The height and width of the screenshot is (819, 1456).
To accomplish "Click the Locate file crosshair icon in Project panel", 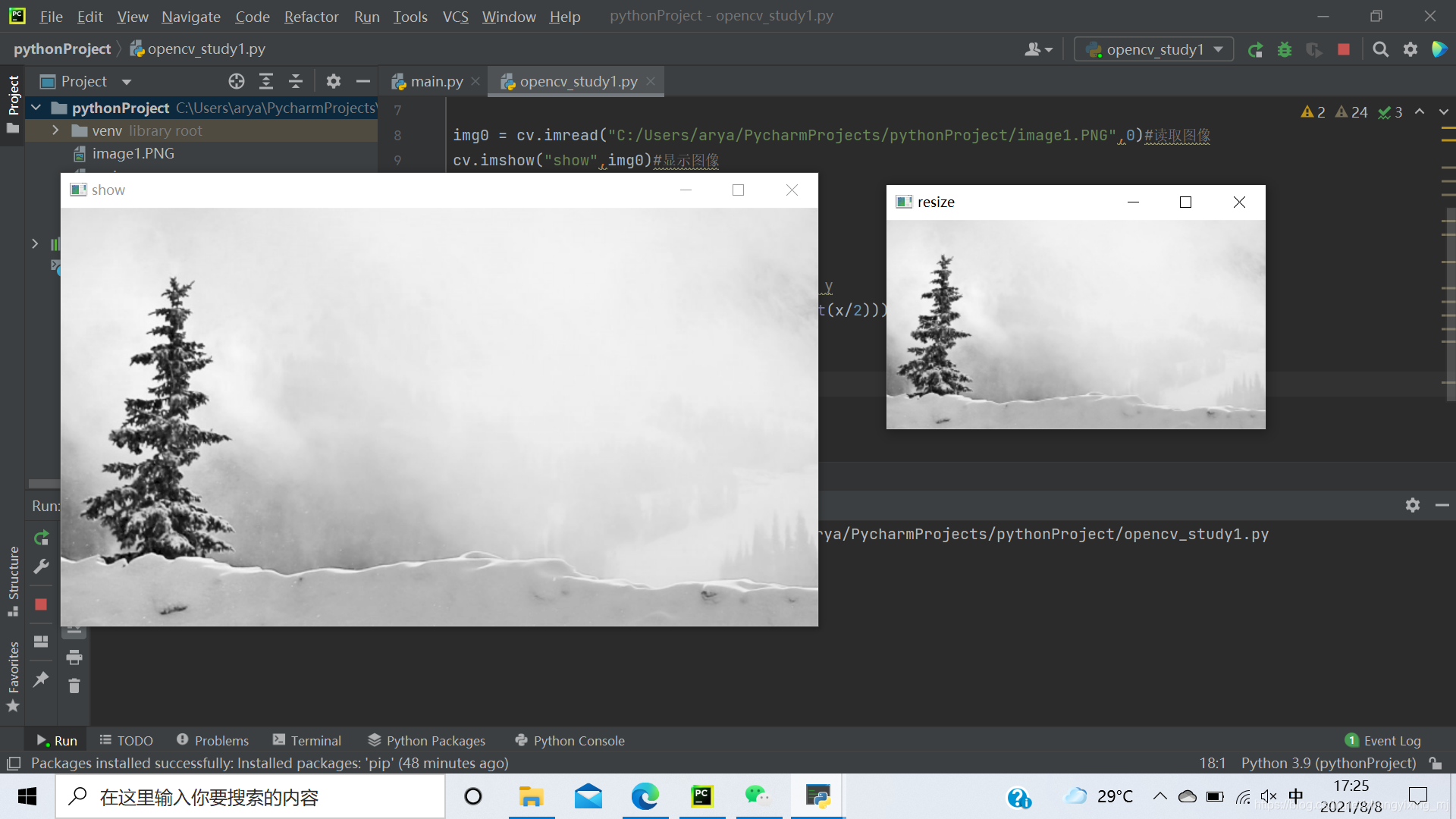I will coord(237,81).
